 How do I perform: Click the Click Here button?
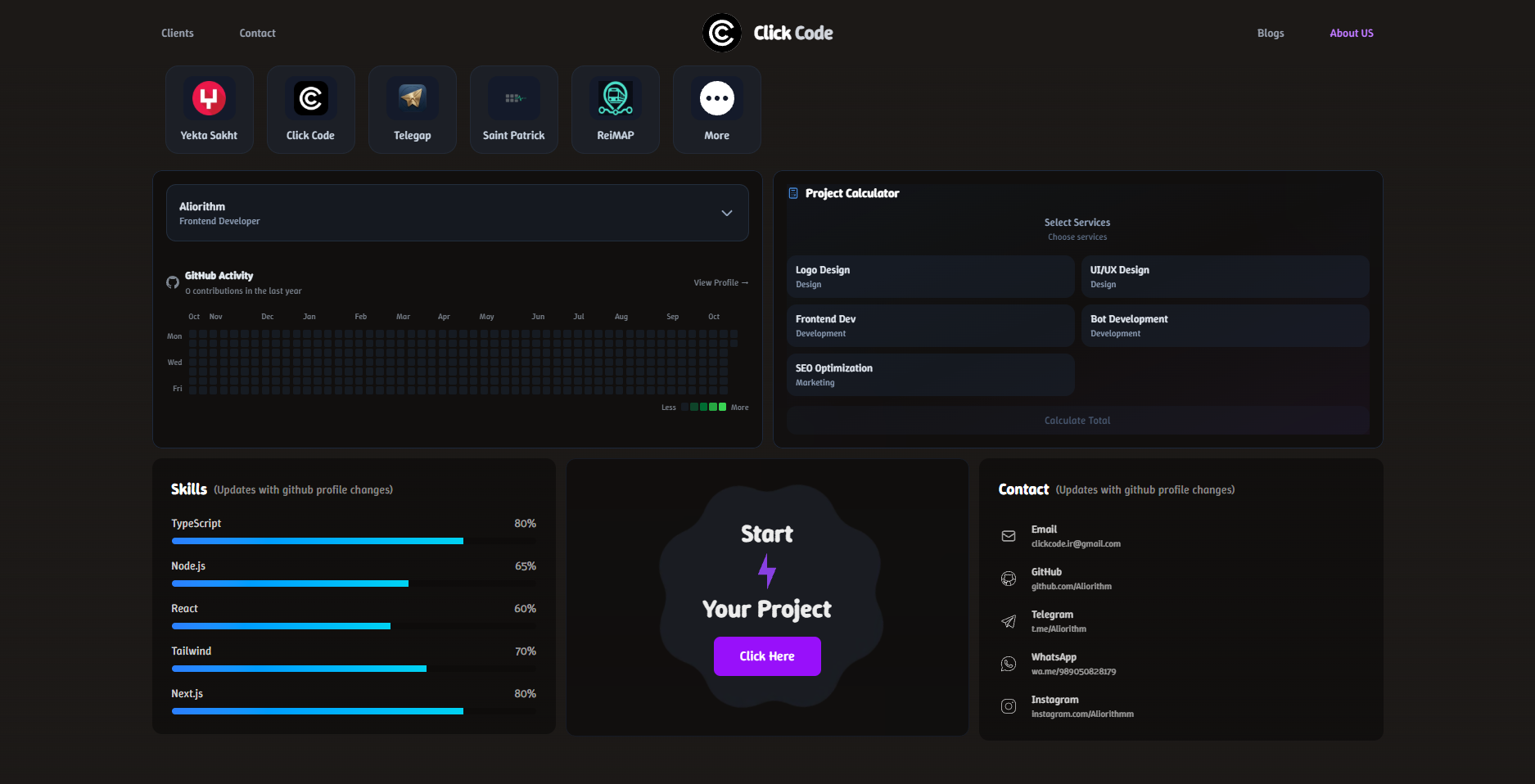pyautogui.click(x=767, y=656)
